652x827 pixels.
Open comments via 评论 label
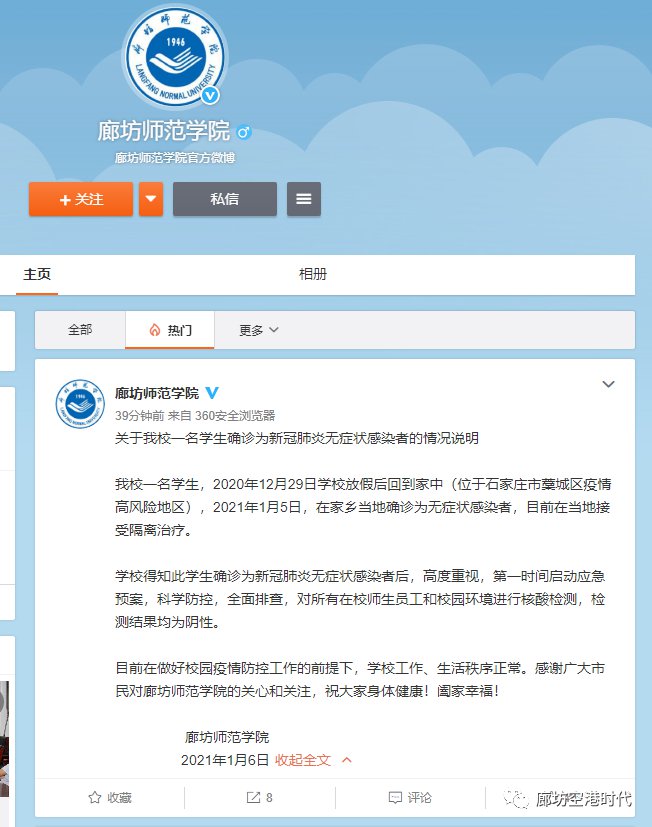[419, 797]
